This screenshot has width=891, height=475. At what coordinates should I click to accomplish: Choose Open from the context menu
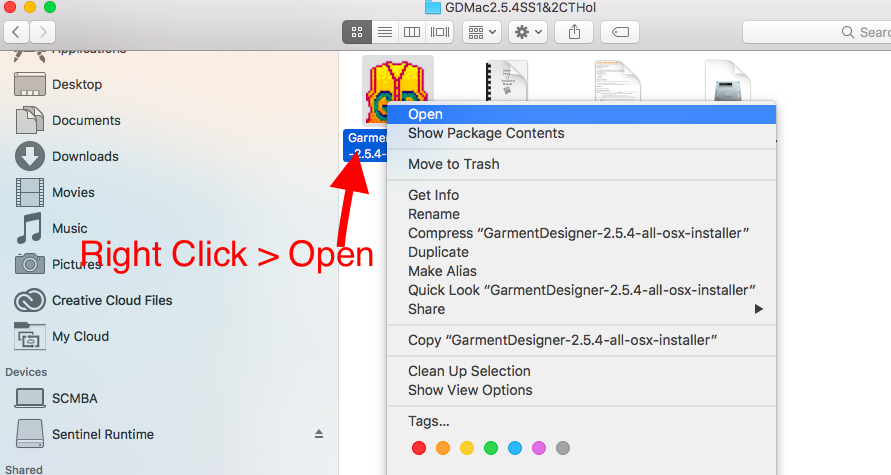coord(581,114)
